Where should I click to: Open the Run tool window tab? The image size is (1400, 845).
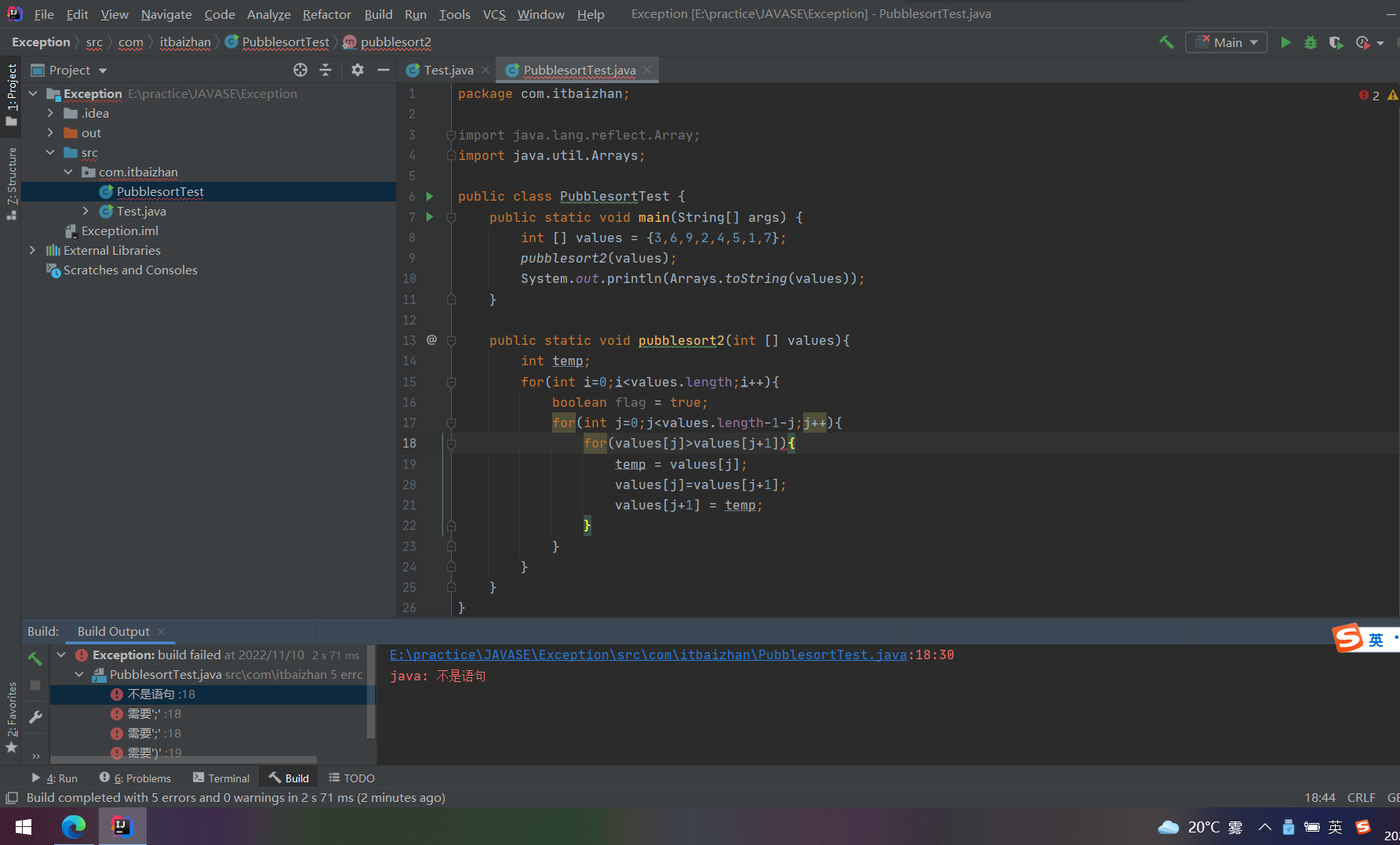pyautogui.click(x=55, y=778)
